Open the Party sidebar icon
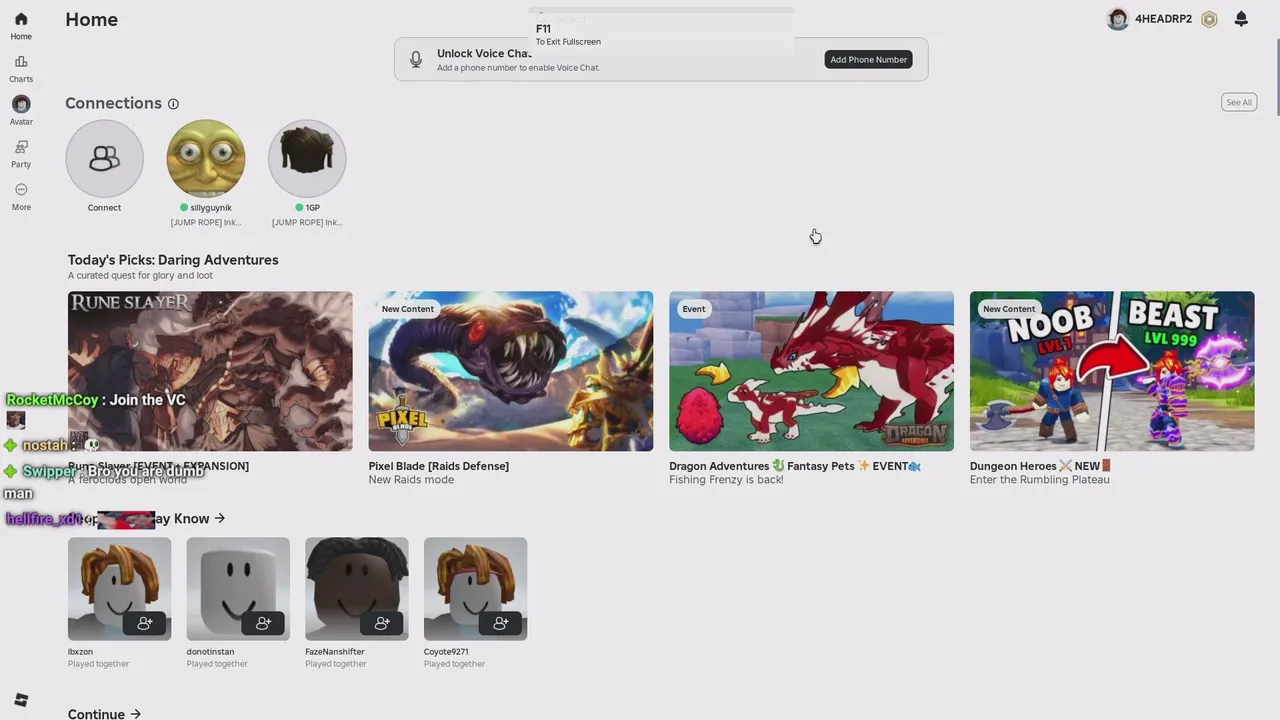This screenshot has width=1280, height=720. point(21,147)
